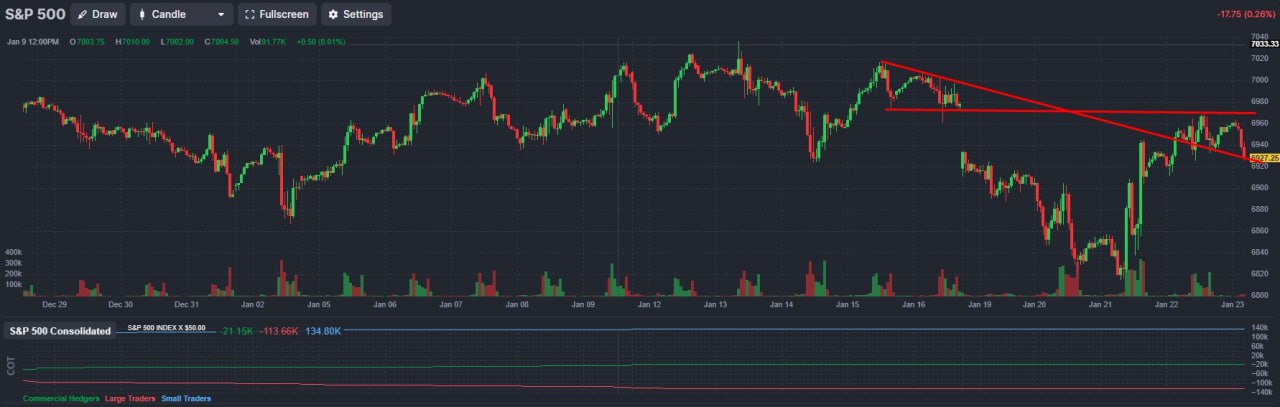Open the Candle chart type dropdown arrow
This screenshot has height=407, width=1280.
point(220,15)
